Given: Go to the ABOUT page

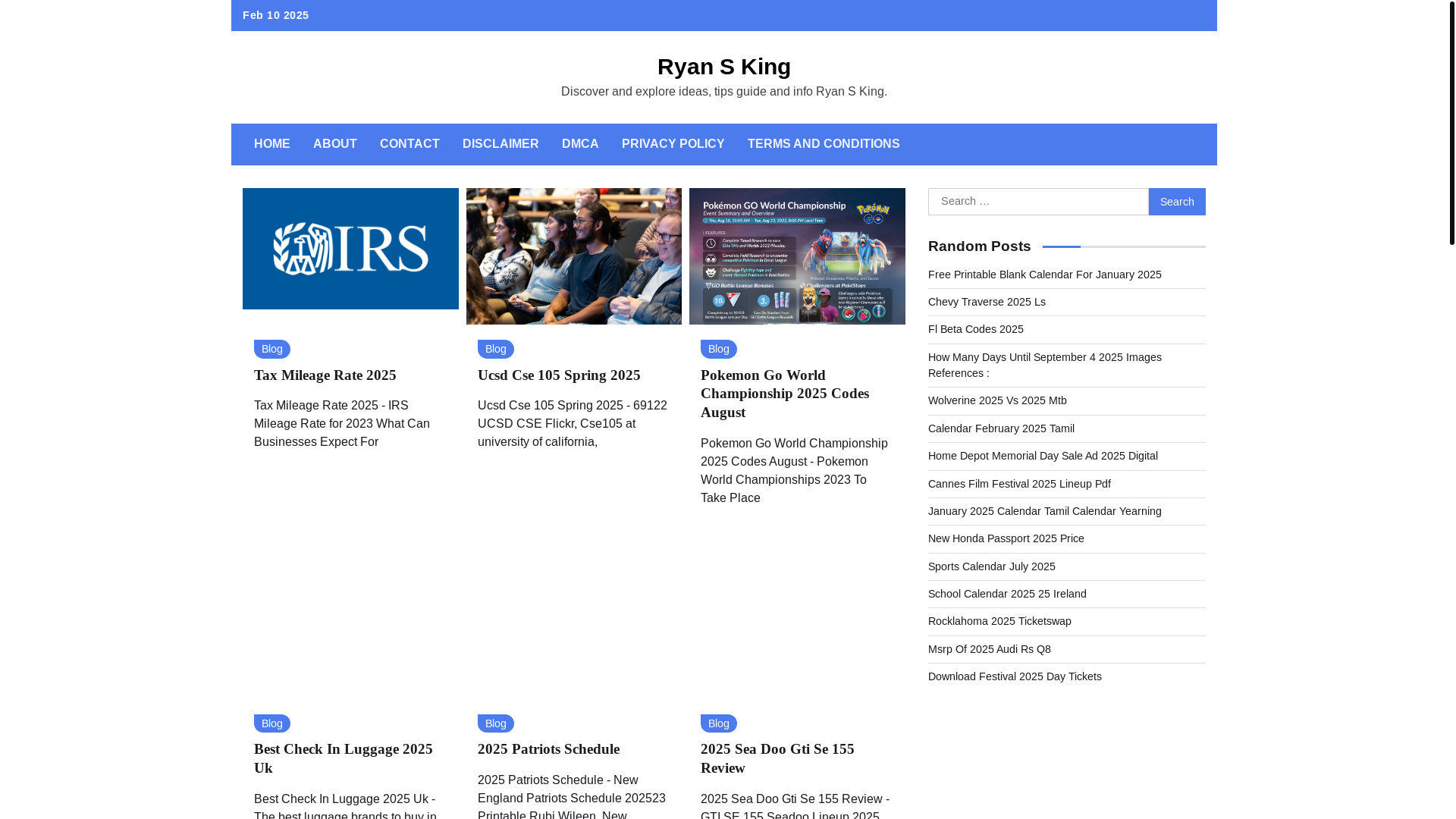Looking at the screenshot, I should [334, 144].
